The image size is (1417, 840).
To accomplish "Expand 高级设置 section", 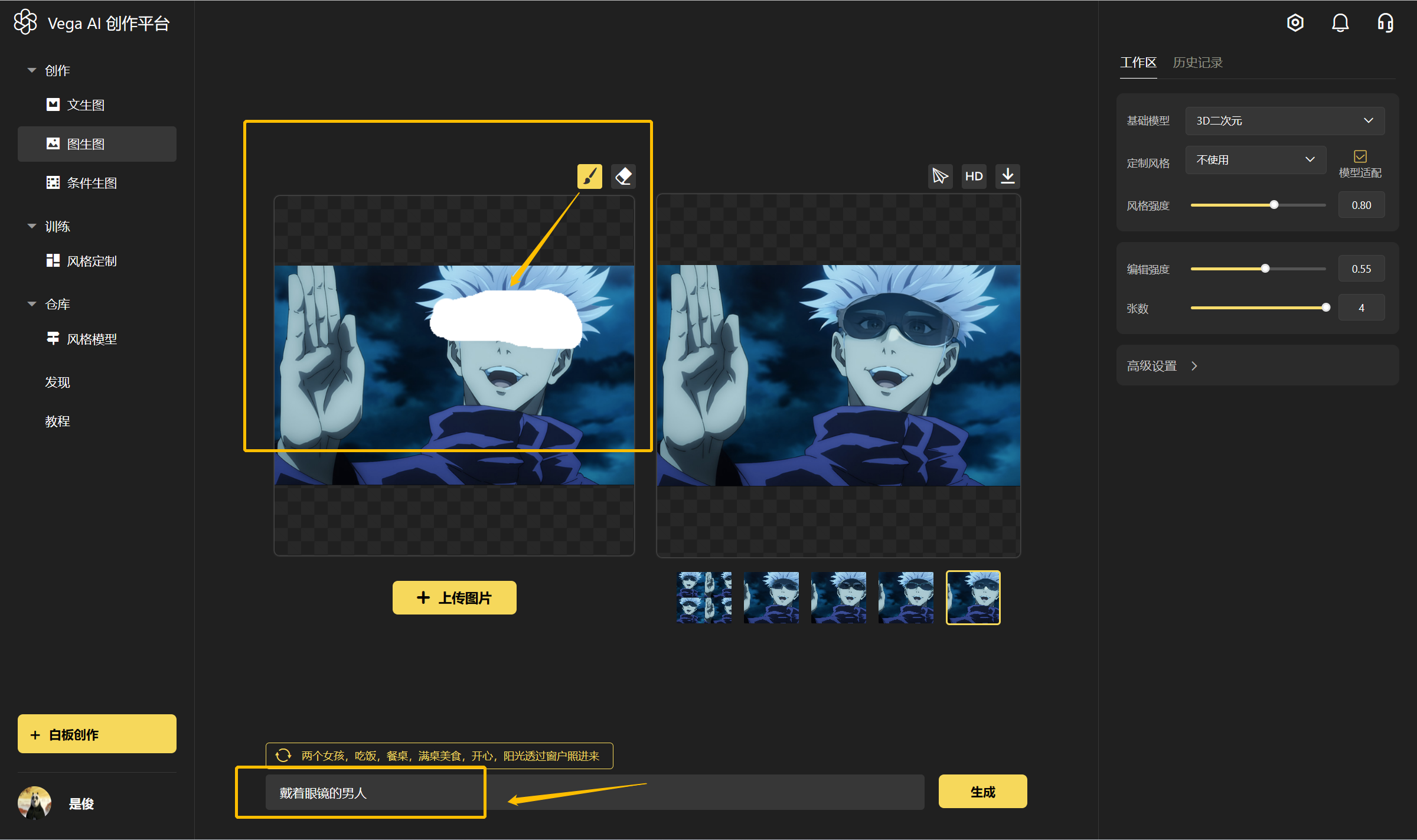I will (1162, 366).
